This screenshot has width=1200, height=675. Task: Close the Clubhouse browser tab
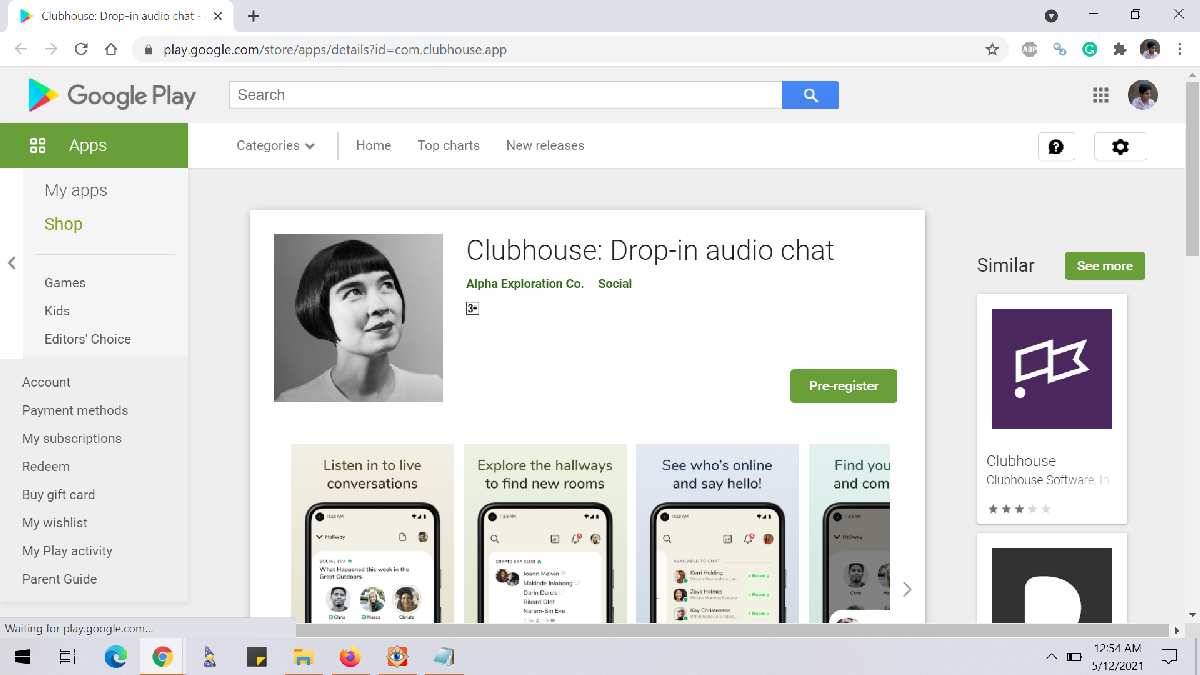(218, 16)
